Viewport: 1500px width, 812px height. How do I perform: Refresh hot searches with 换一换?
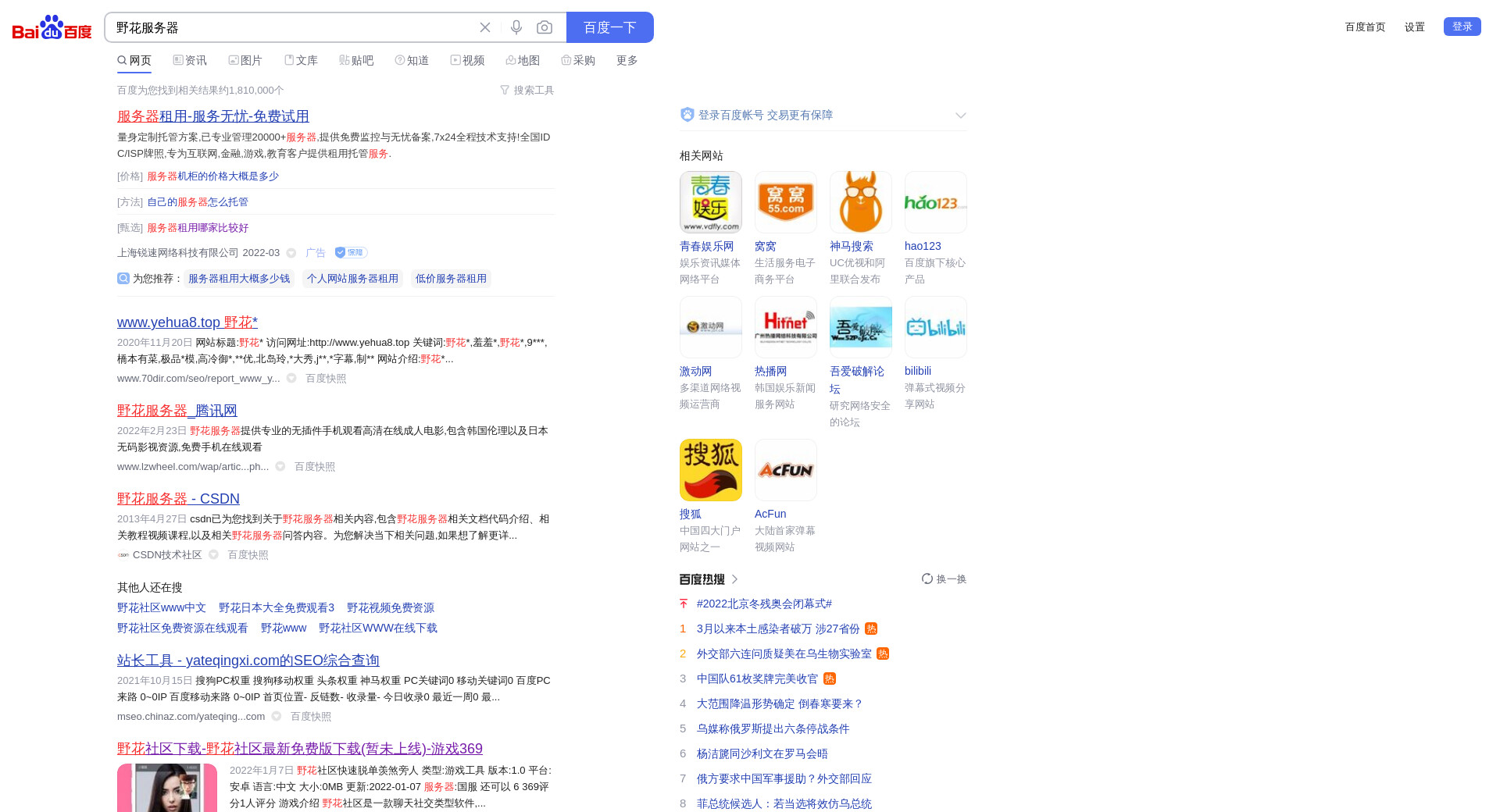[x=944, y=579]
